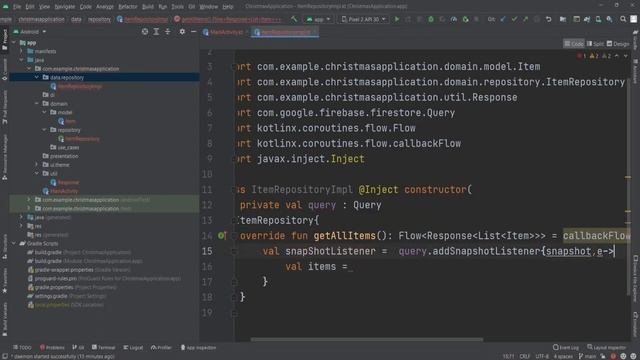Open the Project tool window stripe button
The width and height of the screenshot is (640, 360).
click(4, 40)
